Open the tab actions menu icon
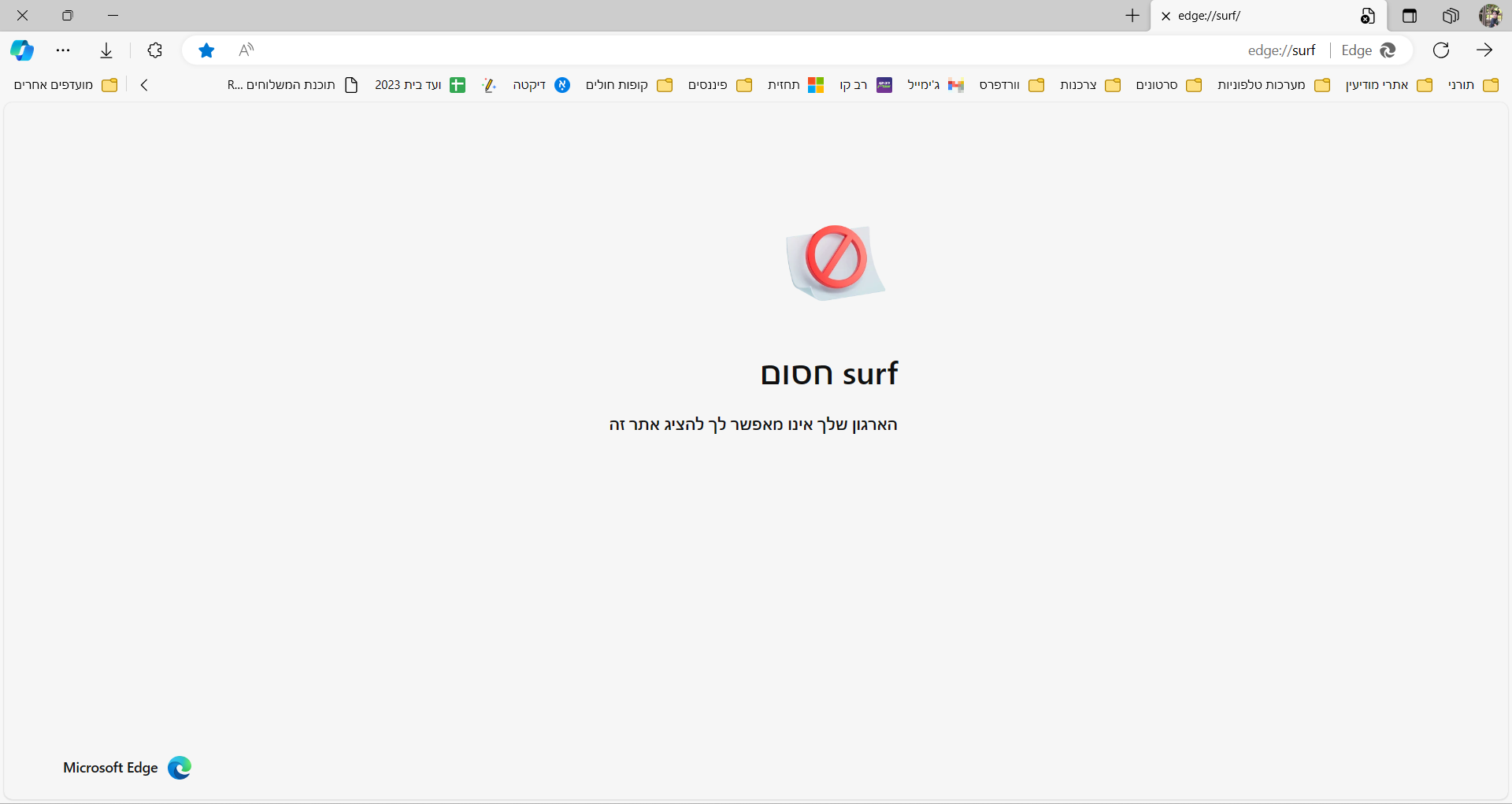 pyautogui.click(x=1410, y=16)
